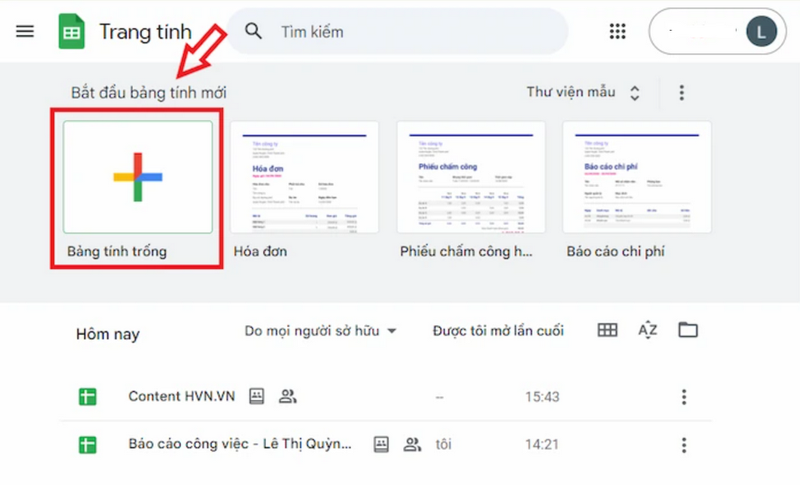Click Báo cáo công việc spreadsheet icon
This screenshot has width=800, height=485.
[87, 445]
